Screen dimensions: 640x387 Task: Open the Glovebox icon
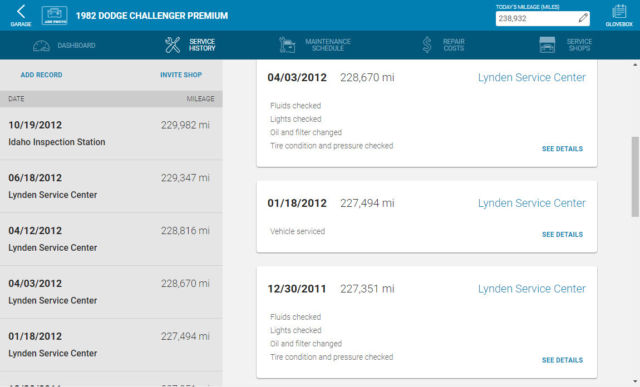[619, 11]
